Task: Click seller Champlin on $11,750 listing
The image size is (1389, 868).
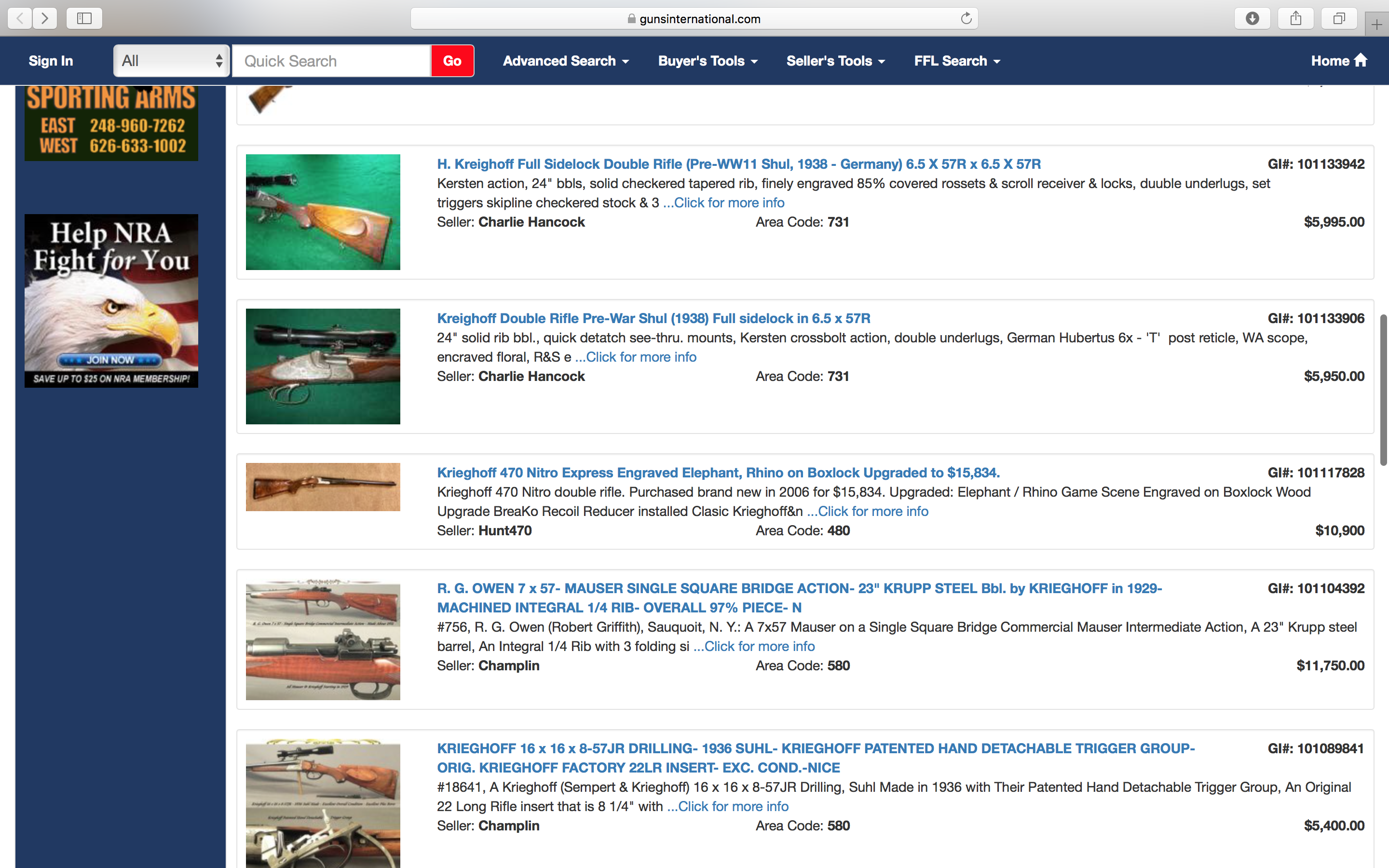Action: pos(509,666)
